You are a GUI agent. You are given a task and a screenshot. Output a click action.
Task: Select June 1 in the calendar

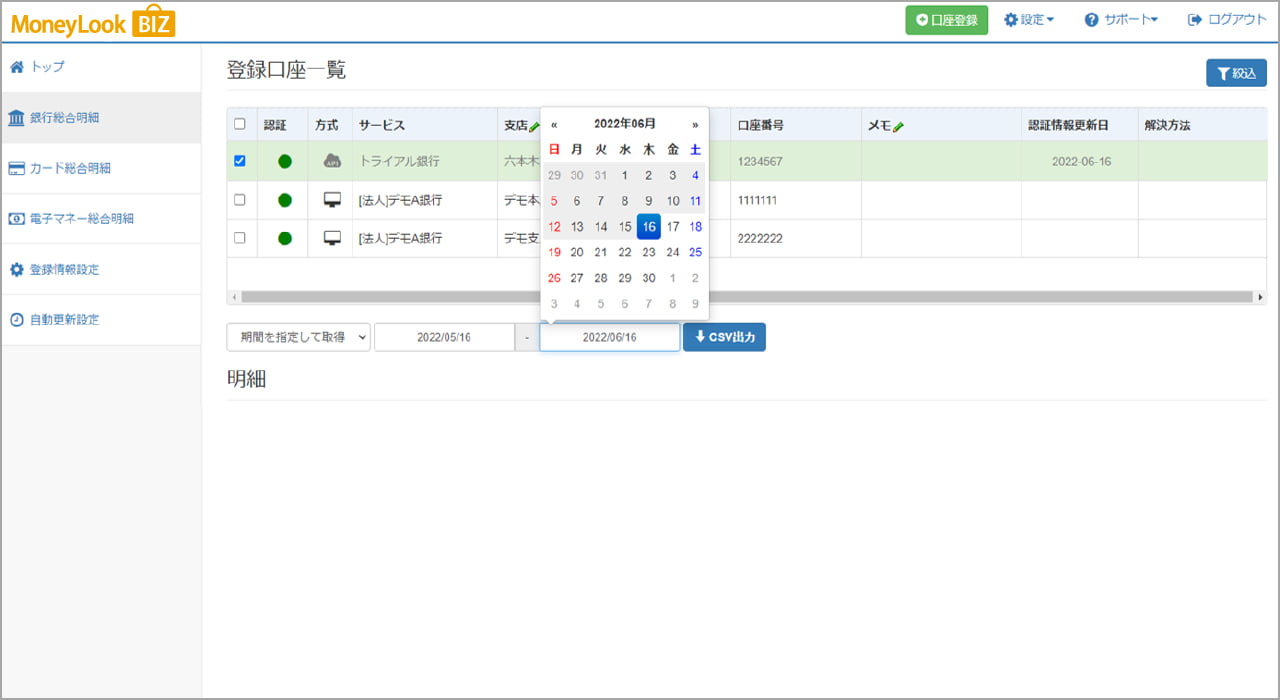[x=625, y=175]
